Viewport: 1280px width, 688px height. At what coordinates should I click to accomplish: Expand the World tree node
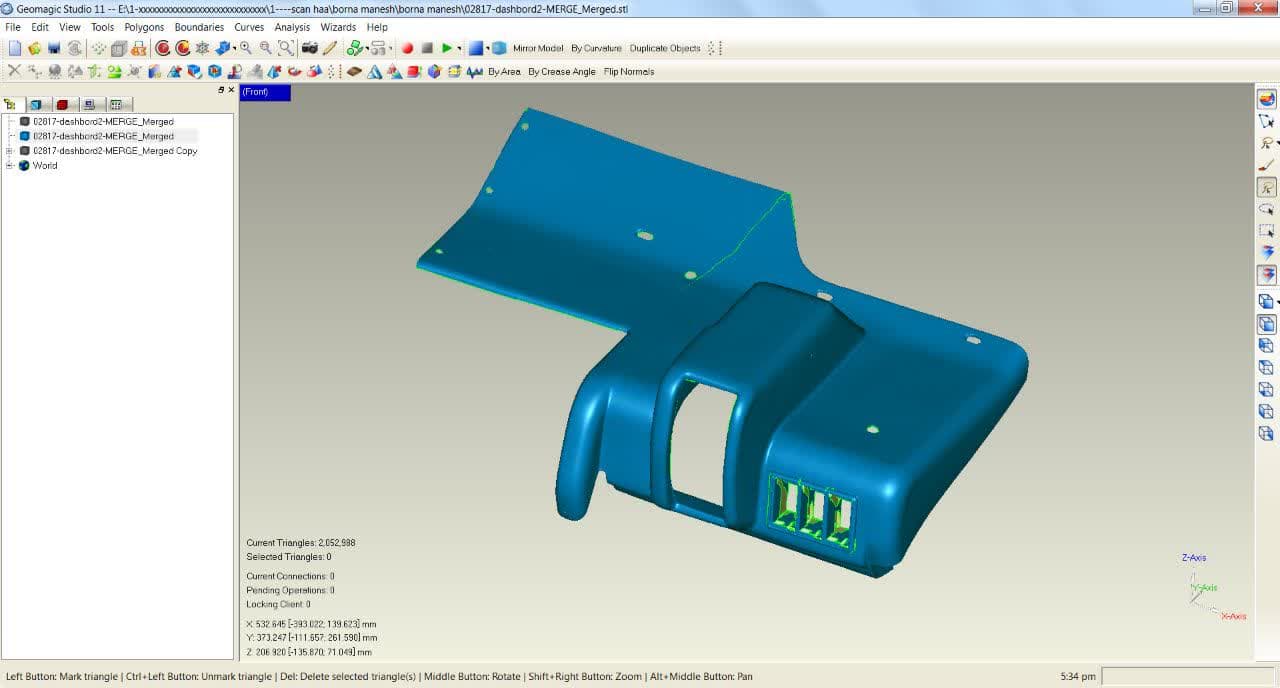pos(9,166)
